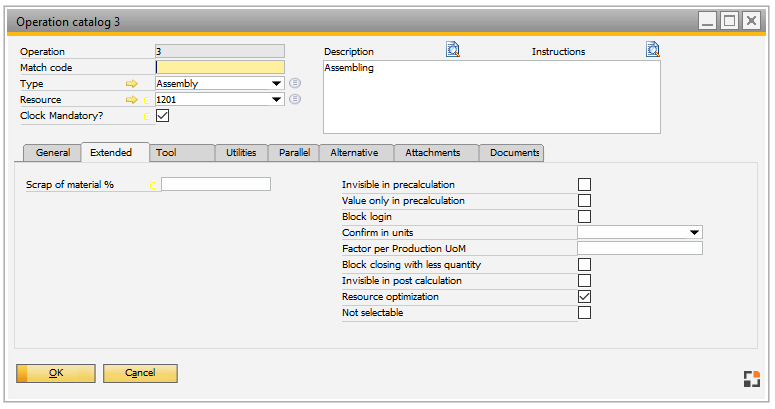Click the round list icon after Type dropdown
Image resolution: width=775 pixels, height=409 pixels.
tap(295, 84)
